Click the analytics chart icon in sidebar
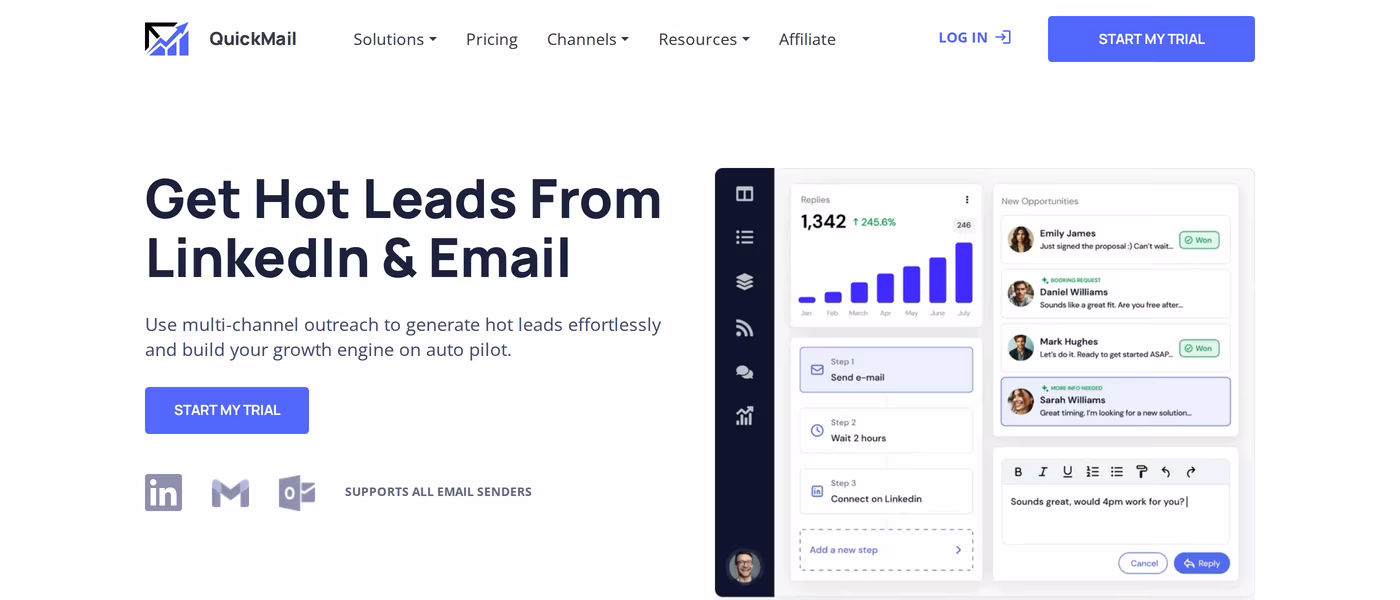The height and width of the screenshot is (600, 1400). [x=744, y=416]
